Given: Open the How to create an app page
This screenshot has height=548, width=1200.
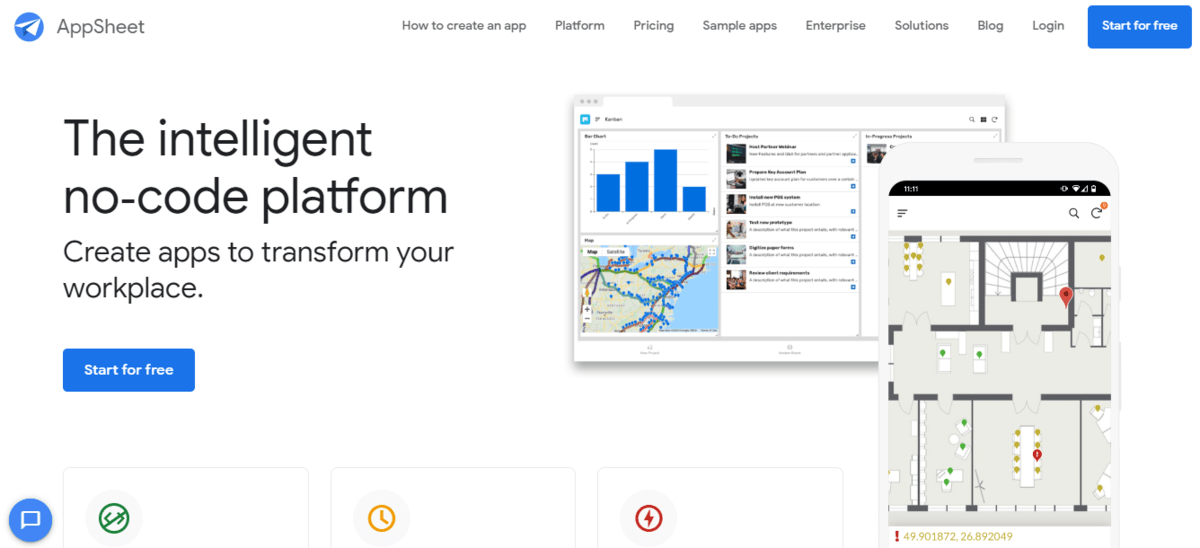Looking at the screenshot, I should (464, 26).
